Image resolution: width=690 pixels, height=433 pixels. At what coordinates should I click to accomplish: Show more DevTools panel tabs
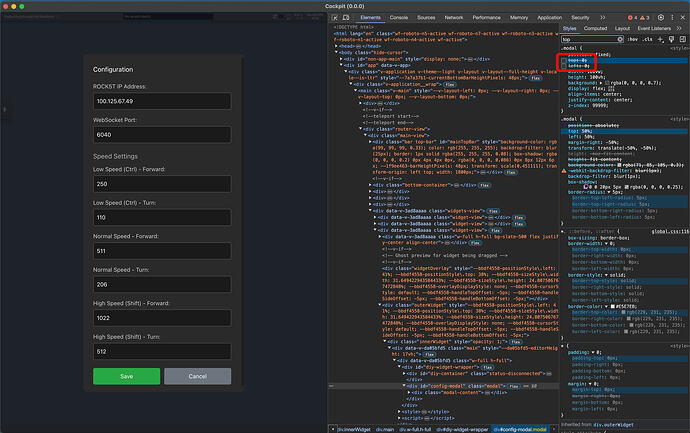point(602,18)
